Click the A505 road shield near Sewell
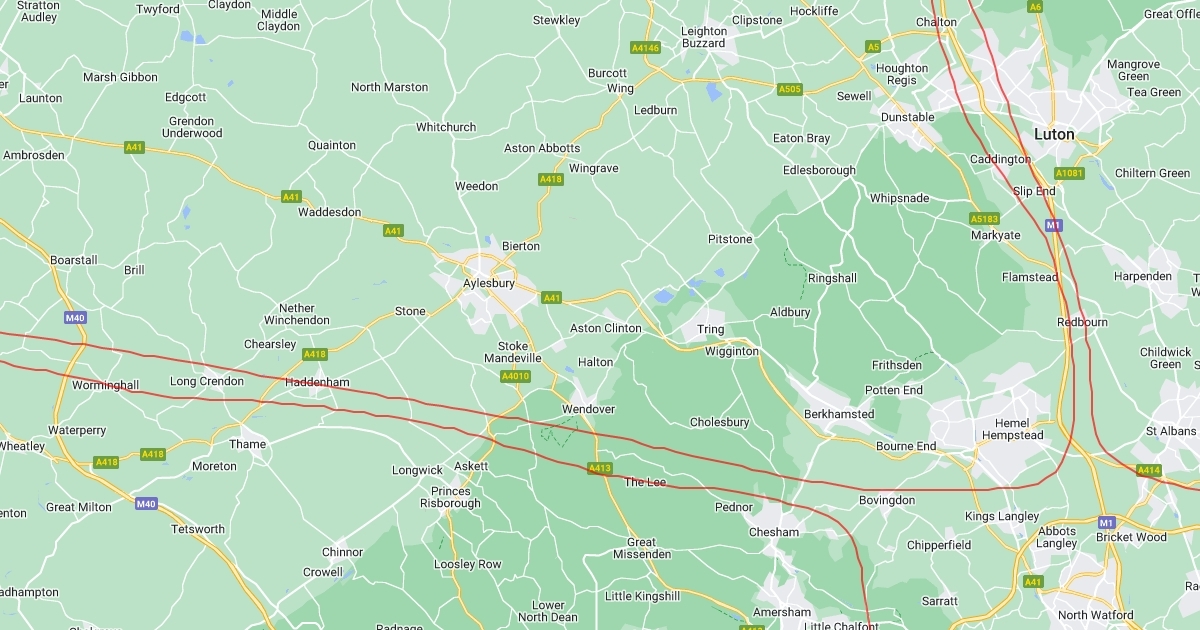The height and width of the screenshot is (630, 1200). pyautogui.click(x=790, y=89)
